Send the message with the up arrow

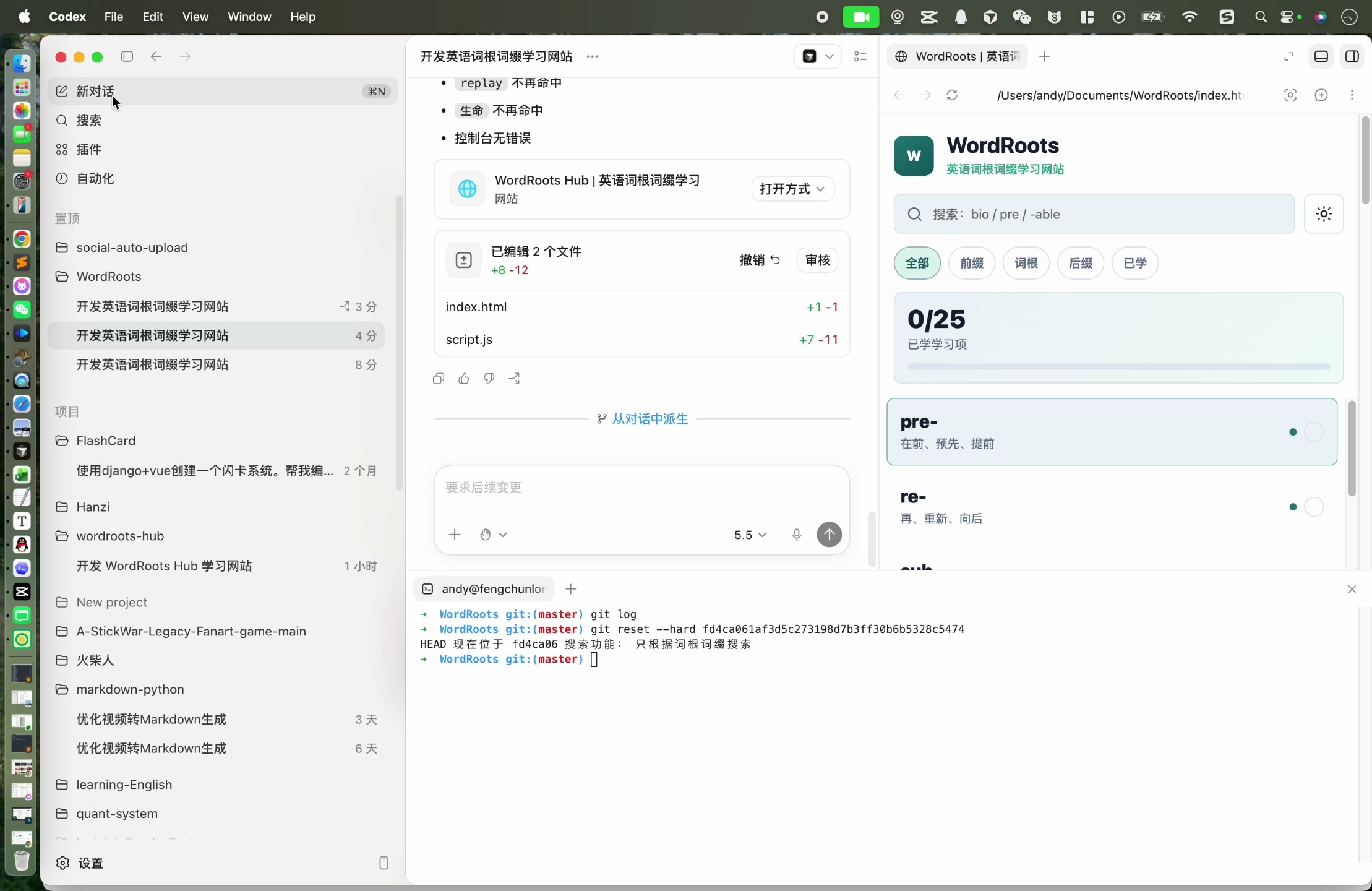[829, 535]
